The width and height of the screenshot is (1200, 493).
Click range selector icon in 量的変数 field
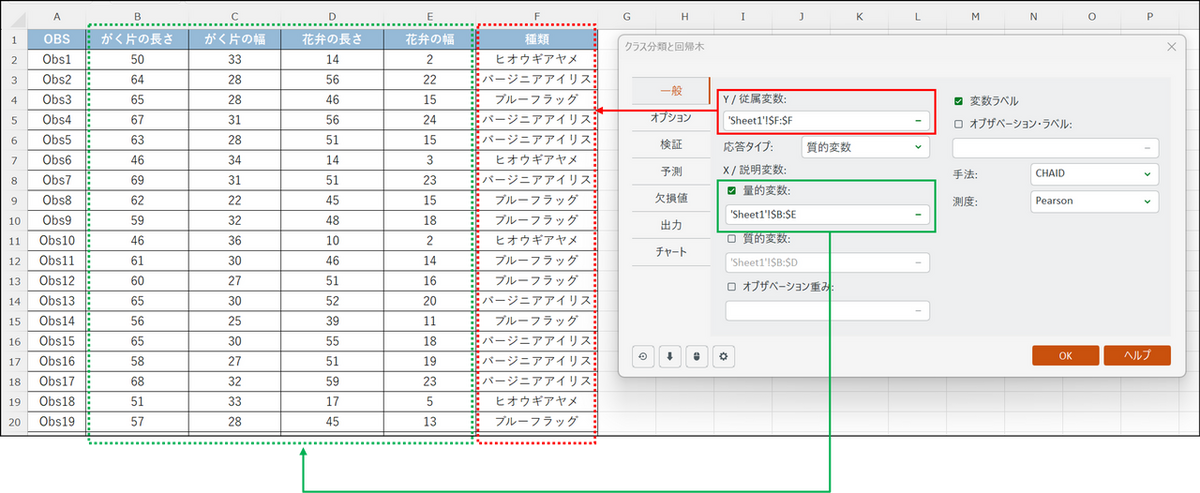point(916,214)
